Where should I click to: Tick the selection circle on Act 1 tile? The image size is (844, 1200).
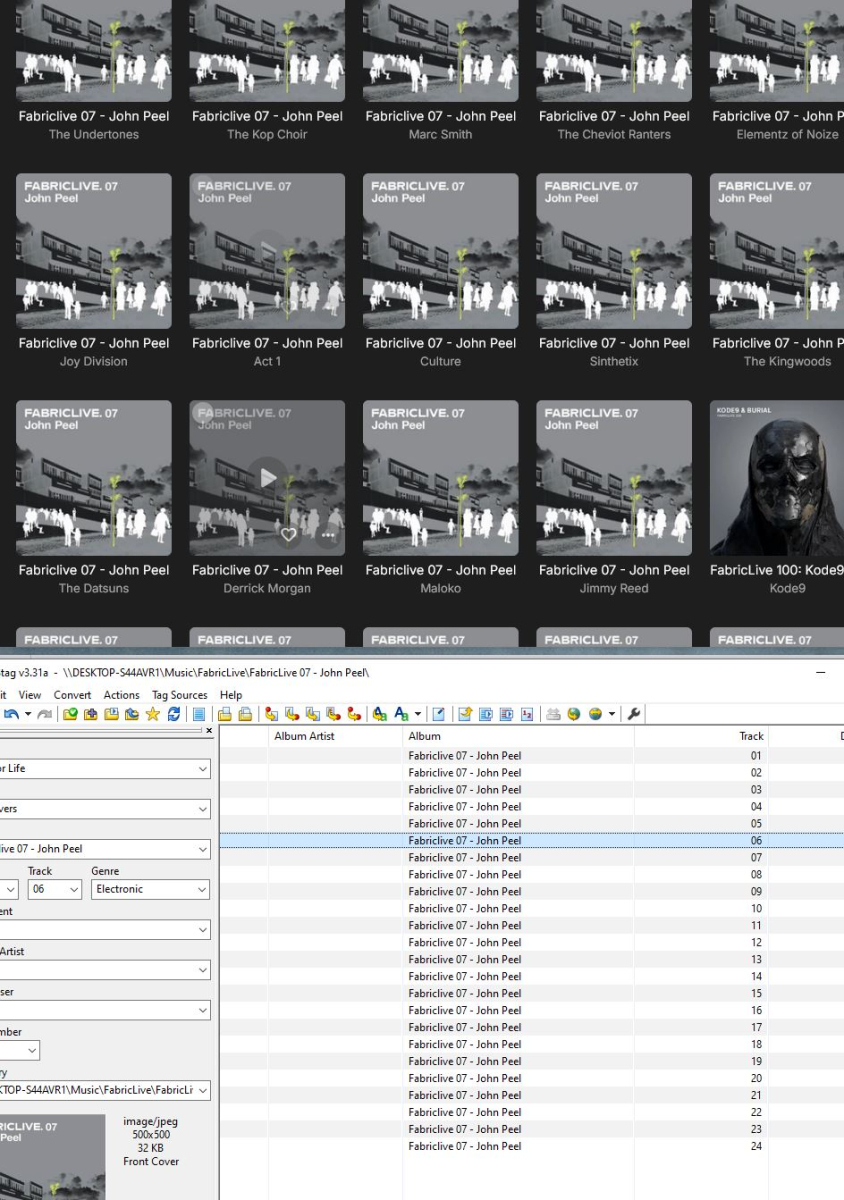pyautogui.click(x=203, y=187)
